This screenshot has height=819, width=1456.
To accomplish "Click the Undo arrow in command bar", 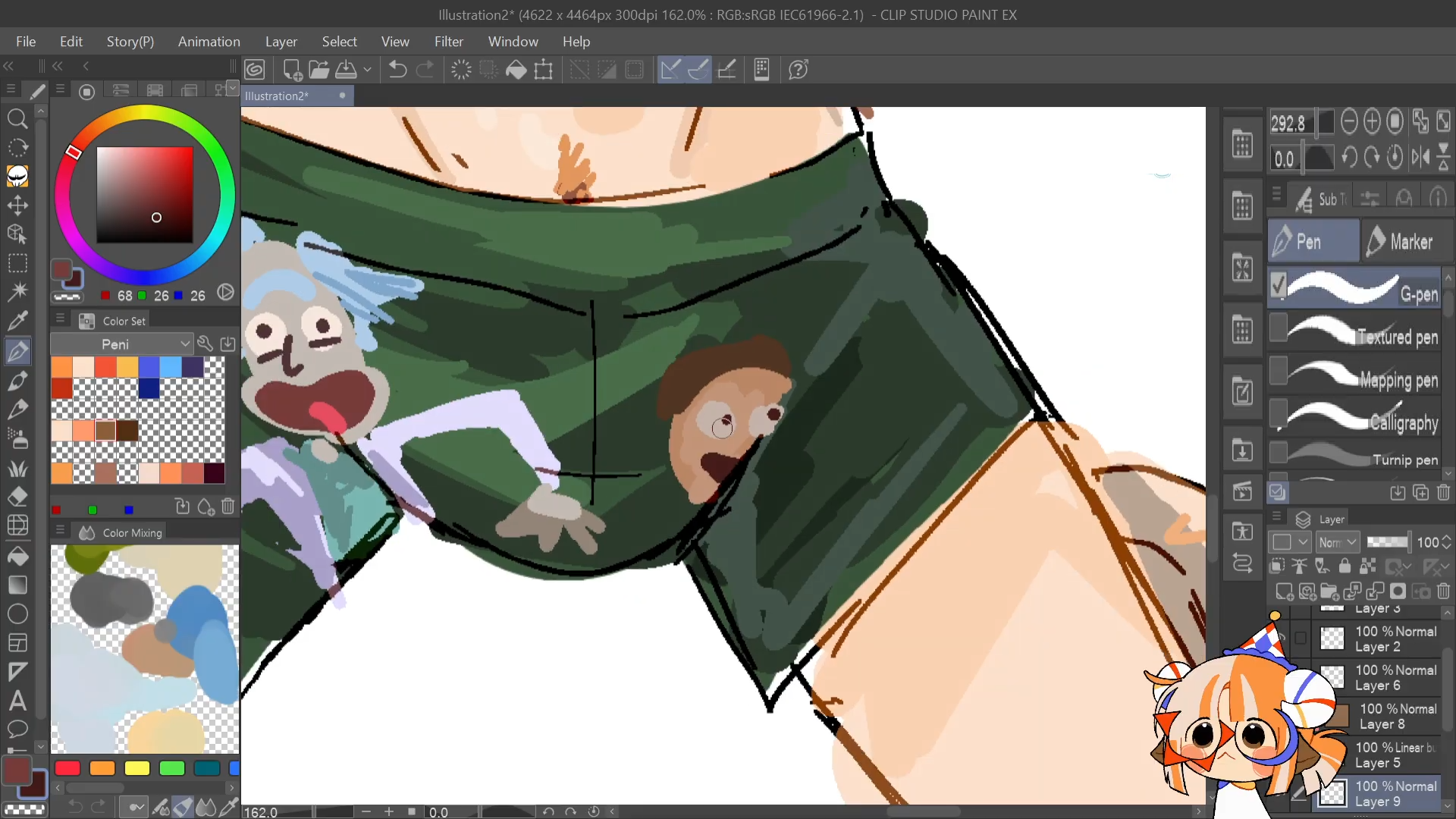I will click(x=397, y=70).
